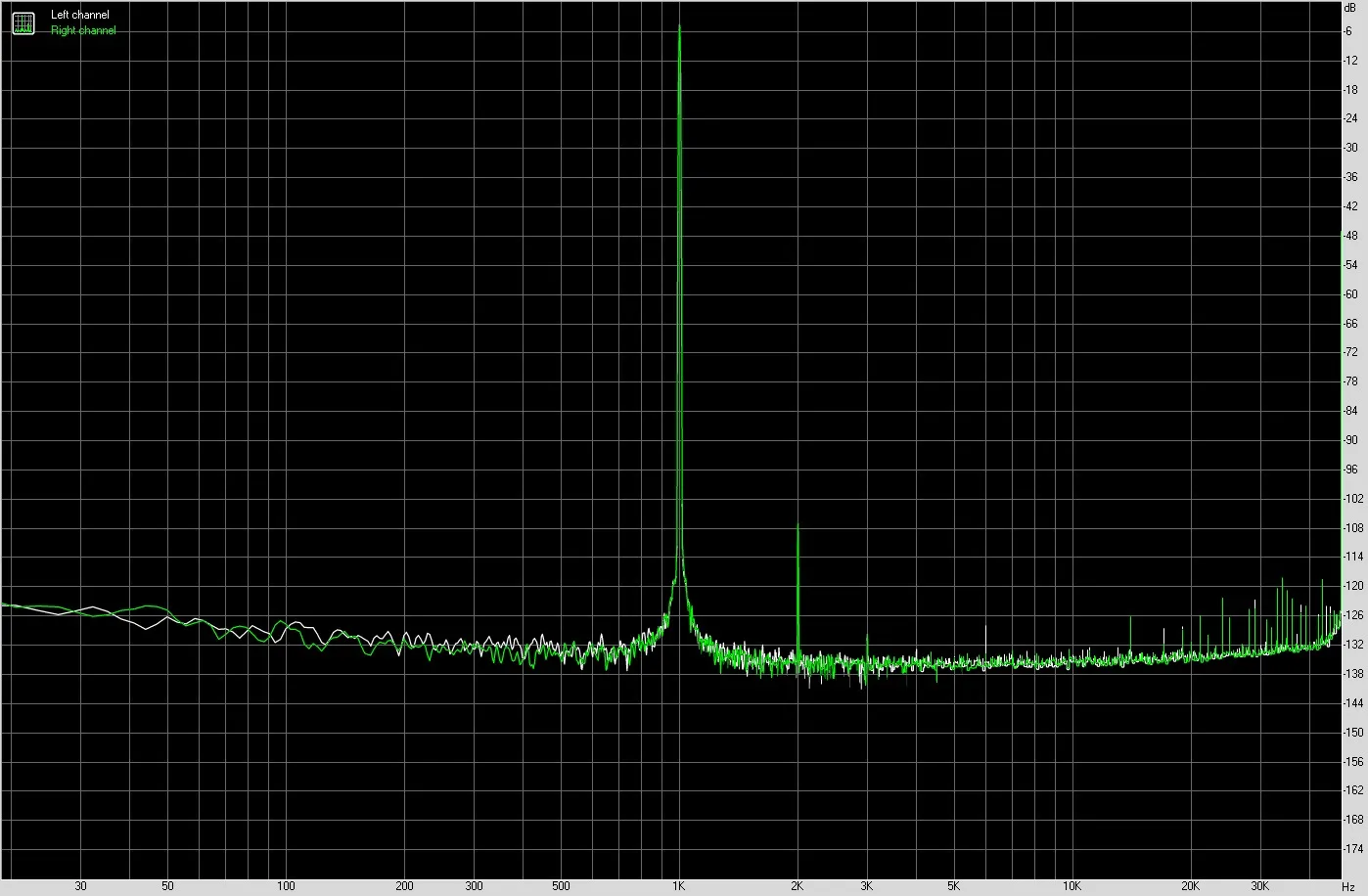
Task: Click the -30 level axis label
Action: pos(1351,148)
